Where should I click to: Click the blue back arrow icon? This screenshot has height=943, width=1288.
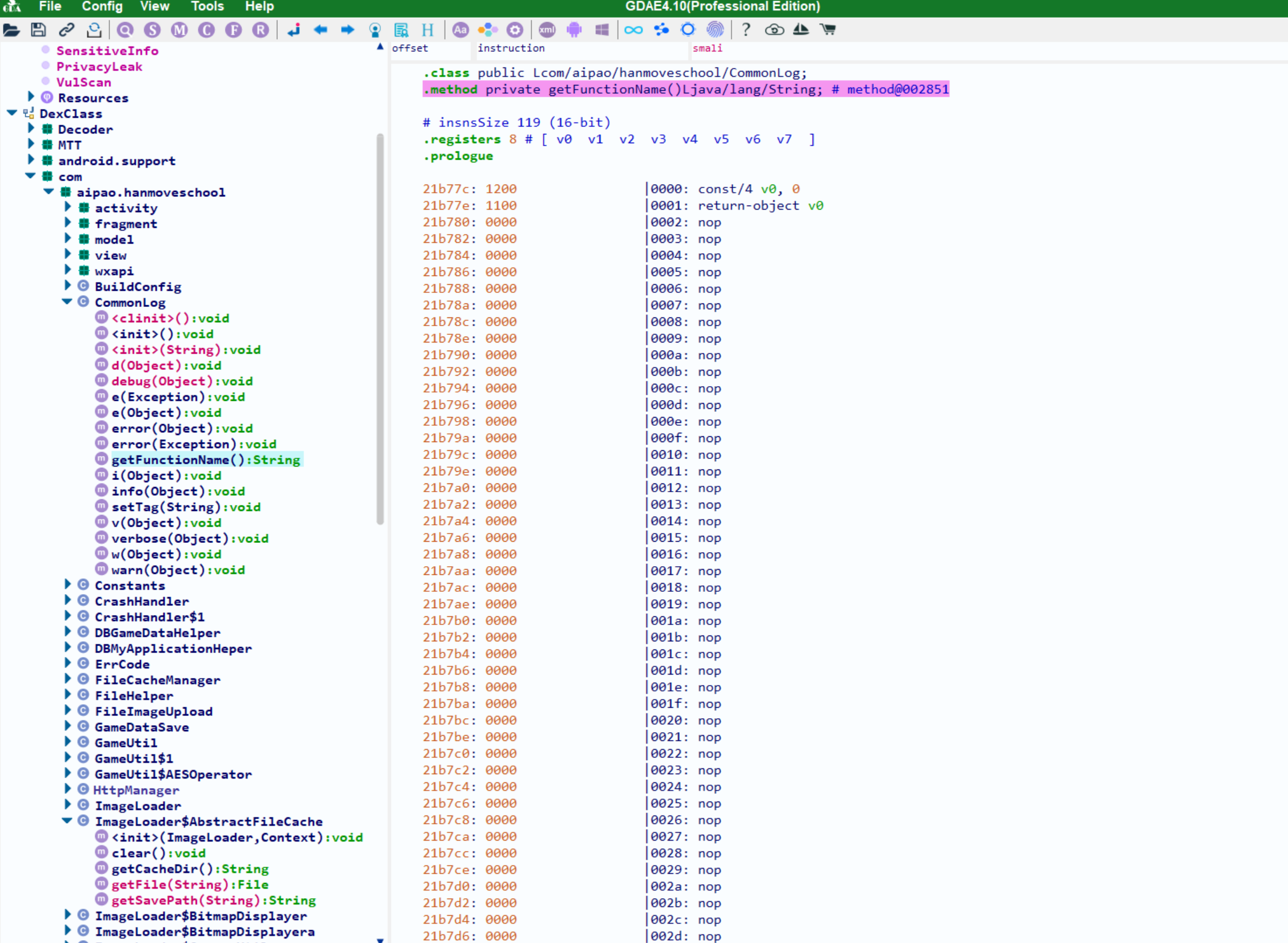(x=320, y=30)
